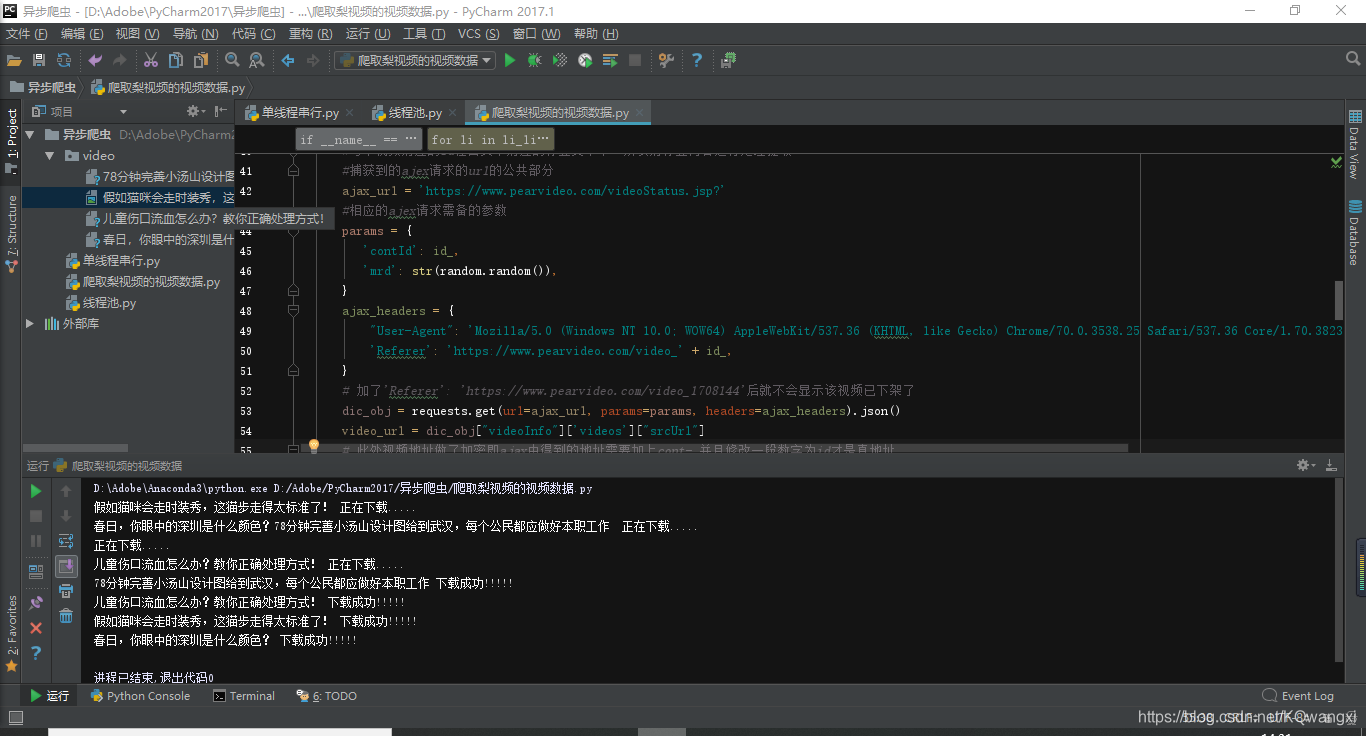
Task: Open Settings with the wrench icon
Action: pyautogui.click(x=666, y=60)
